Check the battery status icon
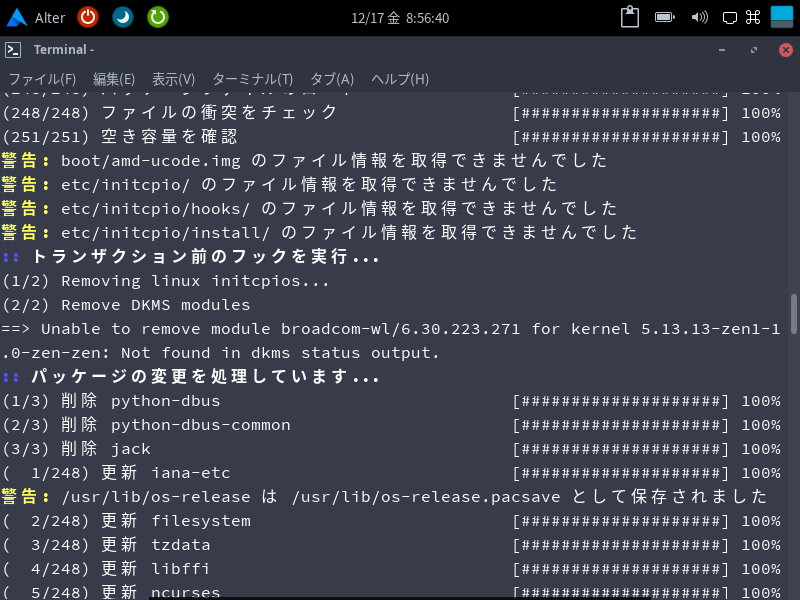This screenshot has height=600, width=800. coord(663,17)
